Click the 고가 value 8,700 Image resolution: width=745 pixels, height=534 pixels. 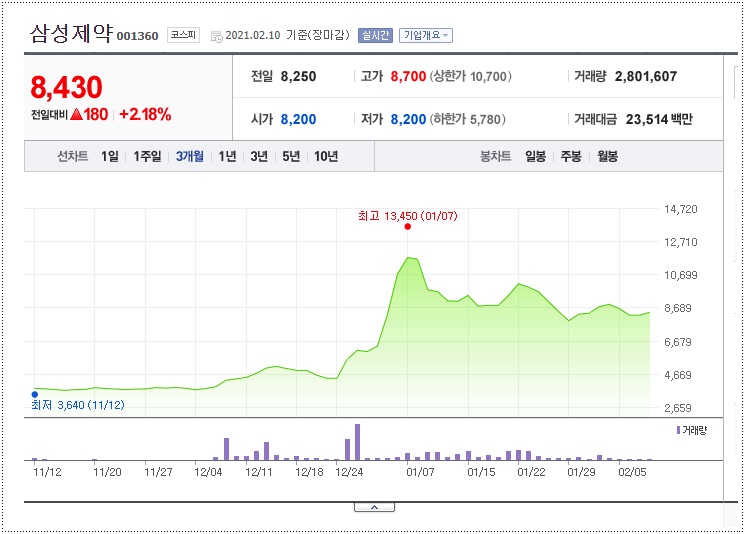coord(408,76)
